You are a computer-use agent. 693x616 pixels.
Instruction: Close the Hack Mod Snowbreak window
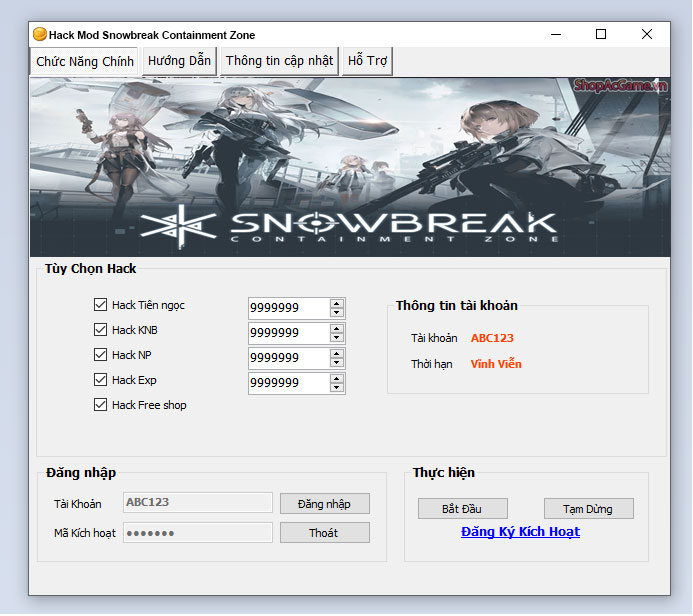pos(647,34)
